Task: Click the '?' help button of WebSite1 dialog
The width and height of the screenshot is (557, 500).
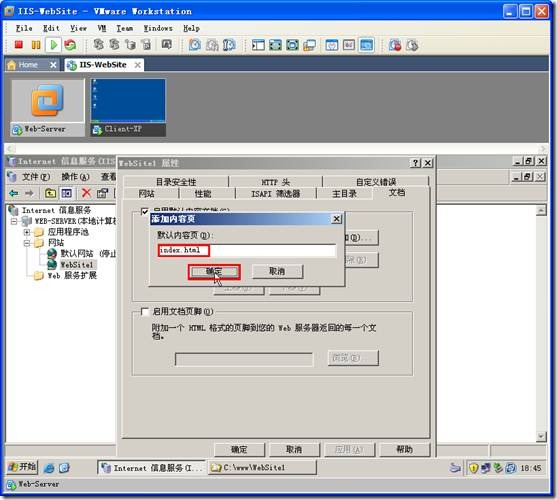Action: pos(415,163)
